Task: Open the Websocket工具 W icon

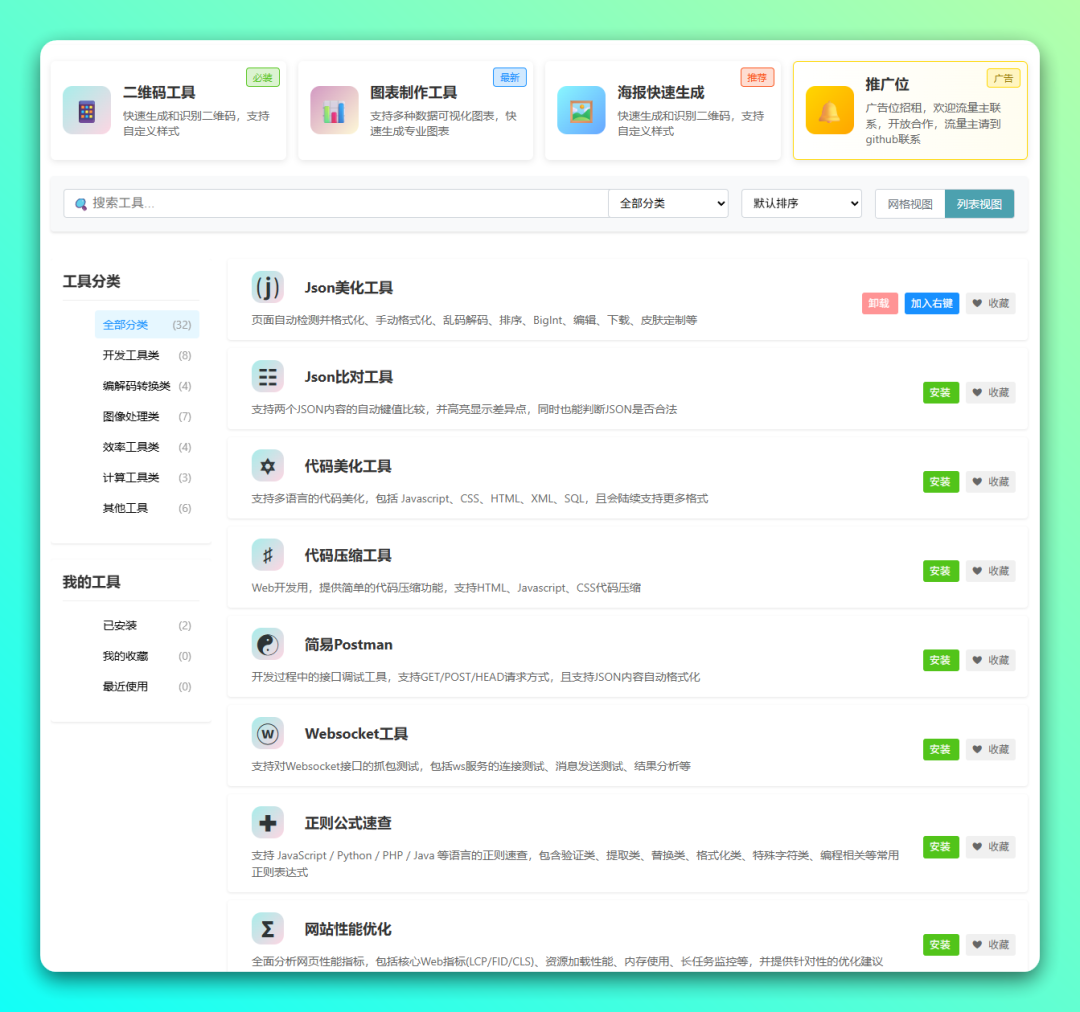Action: [267, 733]
